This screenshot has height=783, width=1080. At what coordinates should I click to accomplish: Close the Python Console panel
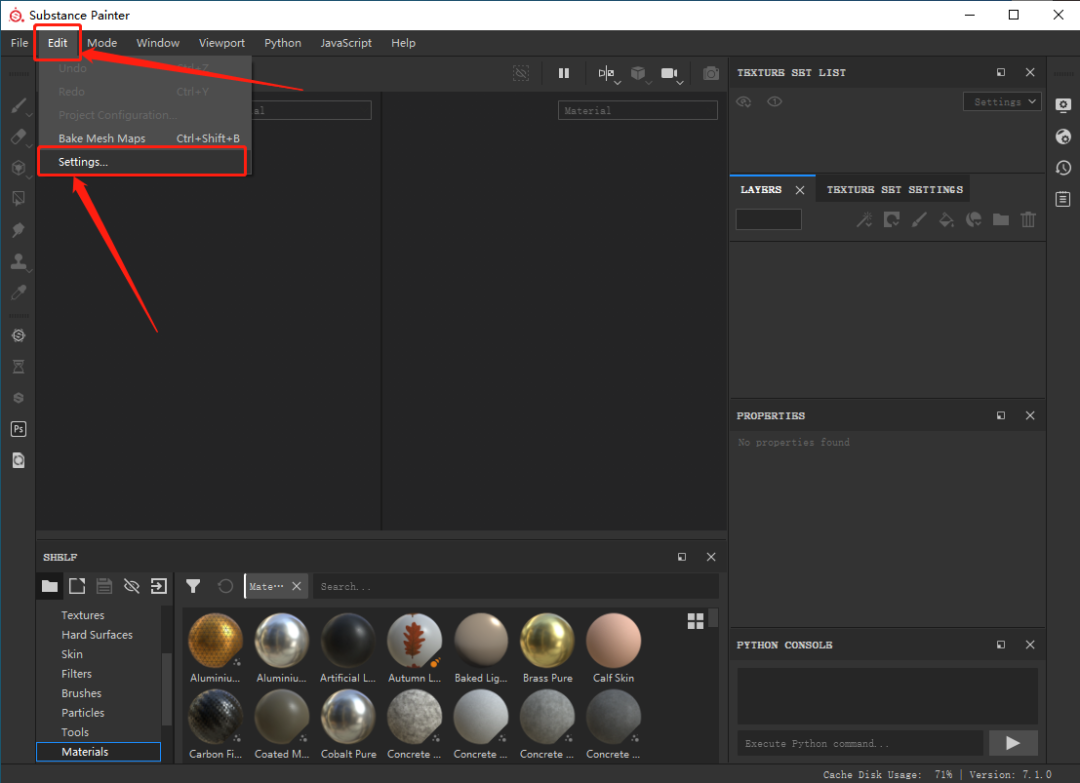pyautogui.click(x=1030, y=645)
